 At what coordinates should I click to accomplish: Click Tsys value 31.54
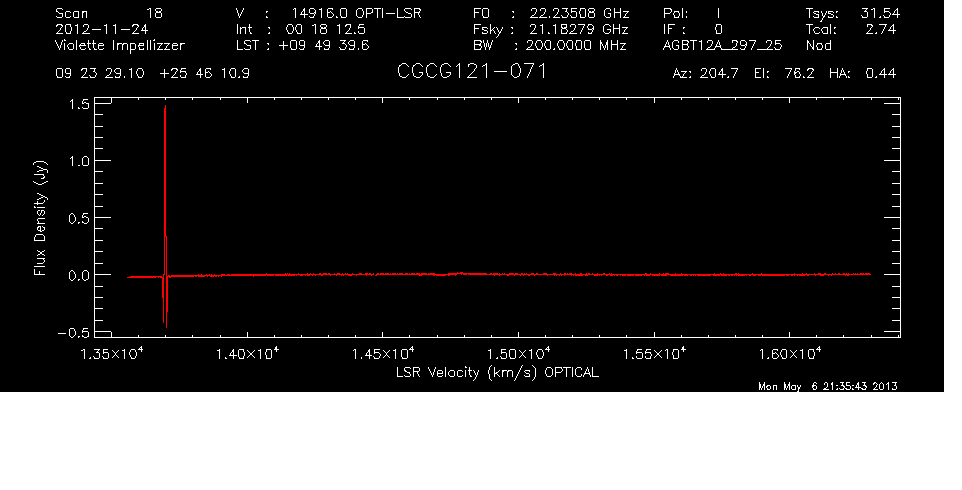pos(880,13)
